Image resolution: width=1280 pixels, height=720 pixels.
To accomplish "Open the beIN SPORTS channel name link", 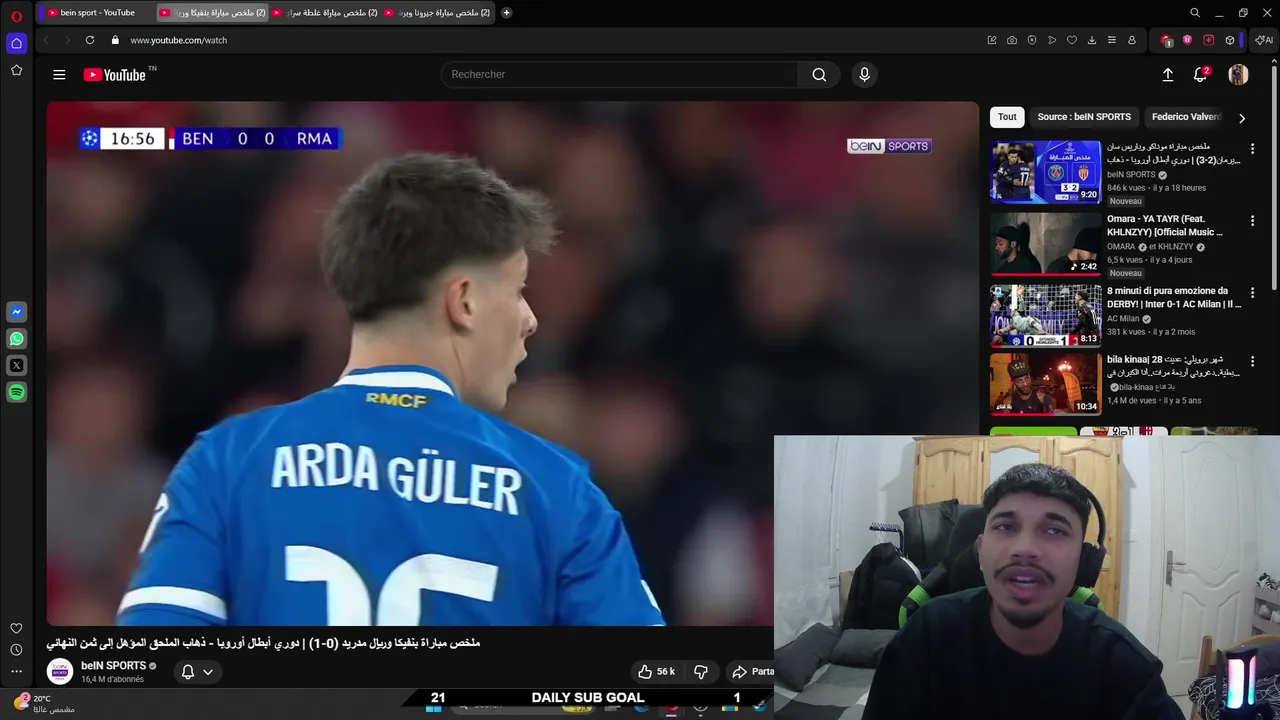I will tap(113, 666).
